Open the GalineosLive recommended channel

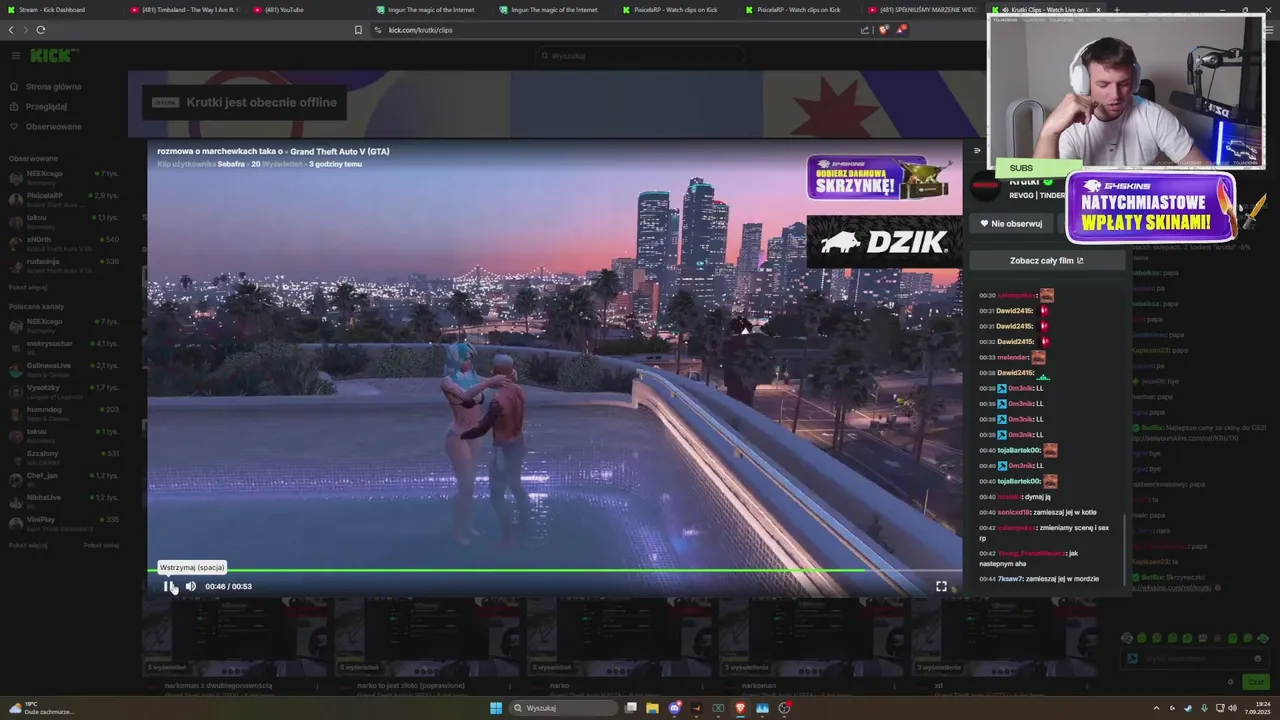click(x=63, y=368)
